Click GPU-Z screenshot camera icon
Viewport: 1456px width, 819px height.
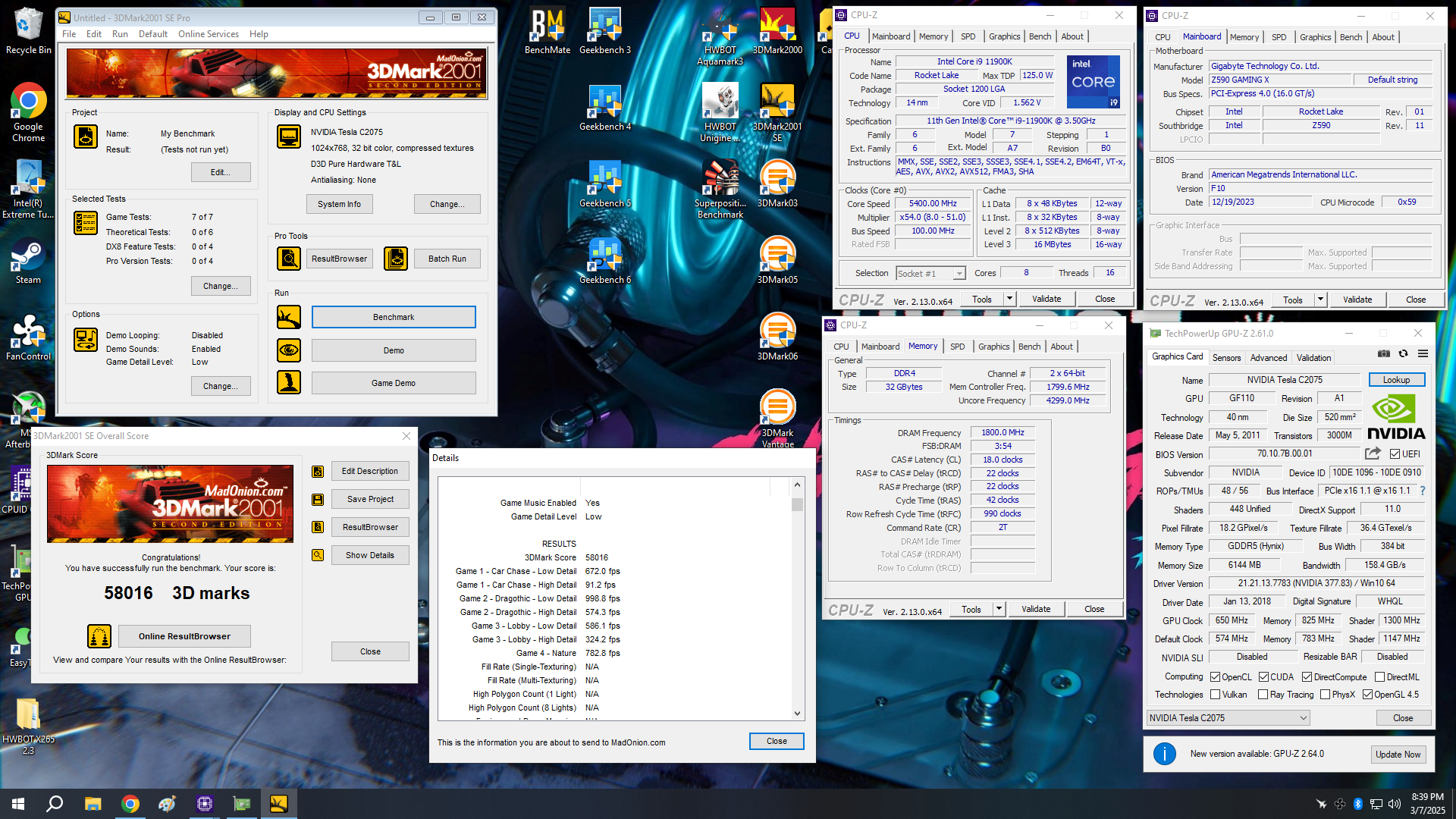pos(1384,354)
